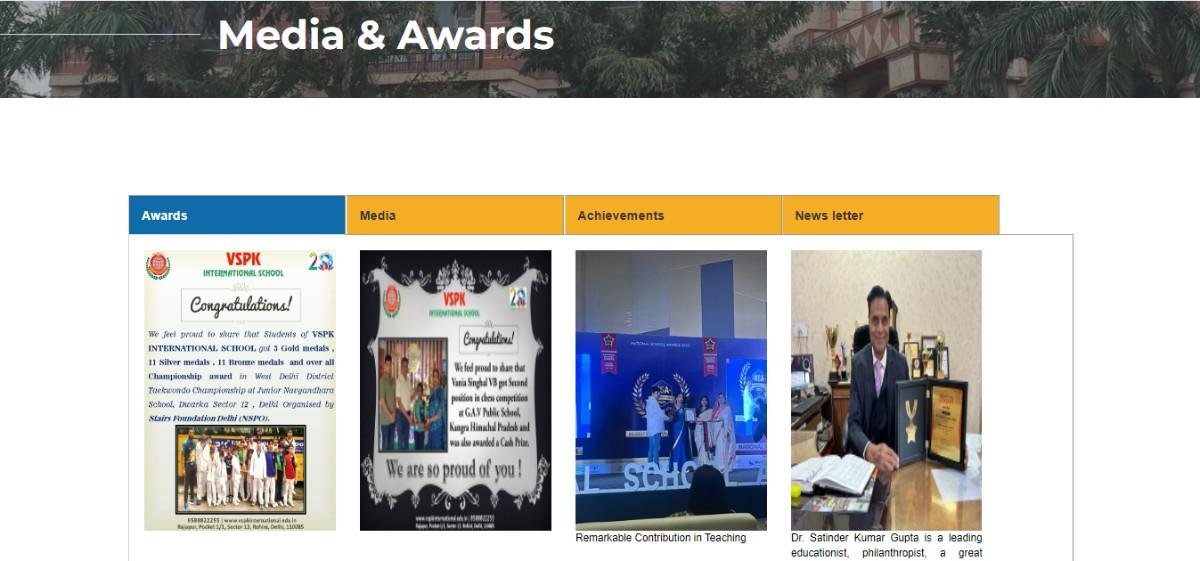Click the anniversary logo on the chess poster
Image resolution: width=1200 pixels, height=561 pixels.
tap(517, 298)
